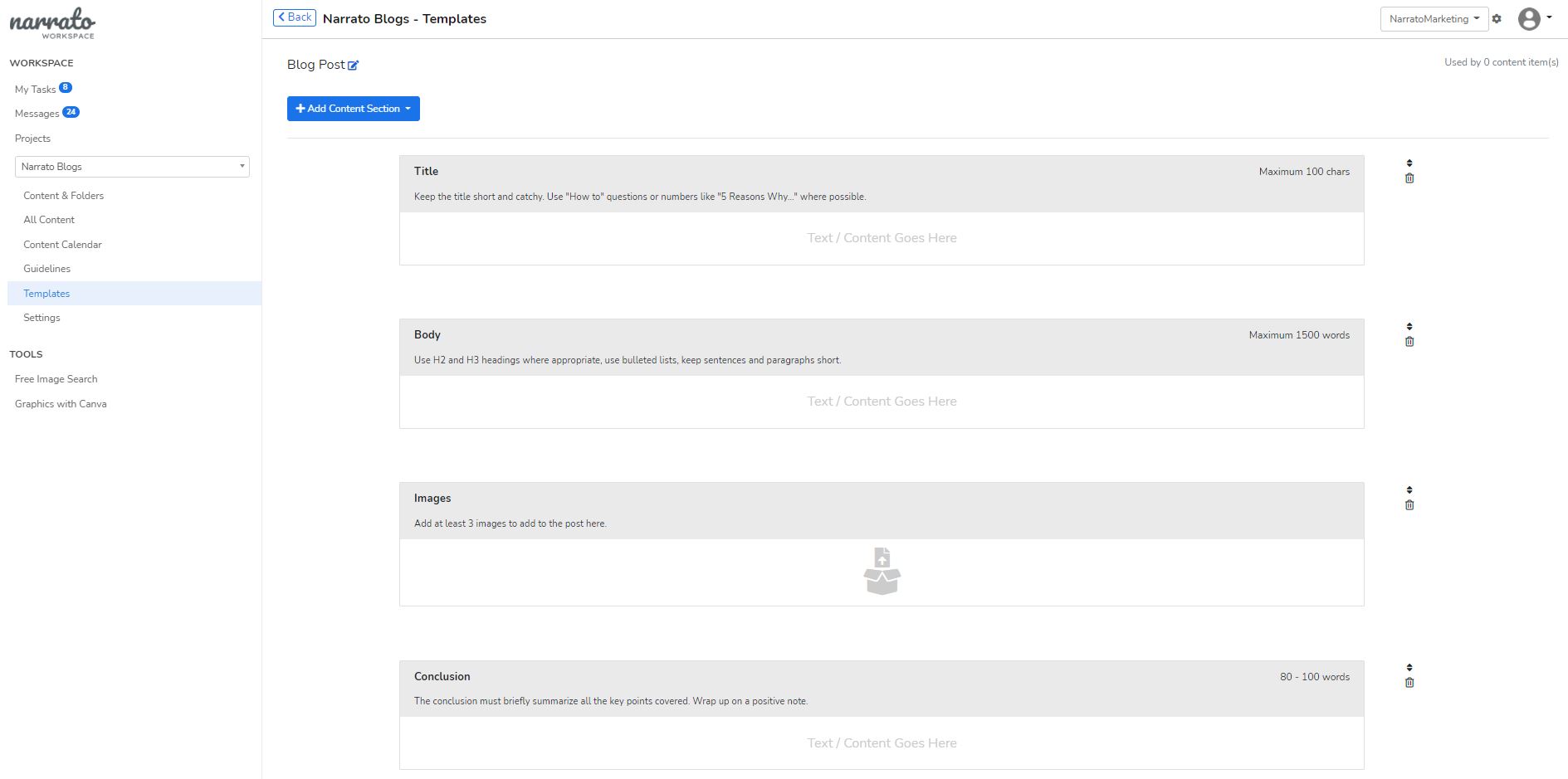Image resolution: width=1568 pixels, height=779 pixels.
Task: Open Free Image Search tool
Action: (56, 379)
